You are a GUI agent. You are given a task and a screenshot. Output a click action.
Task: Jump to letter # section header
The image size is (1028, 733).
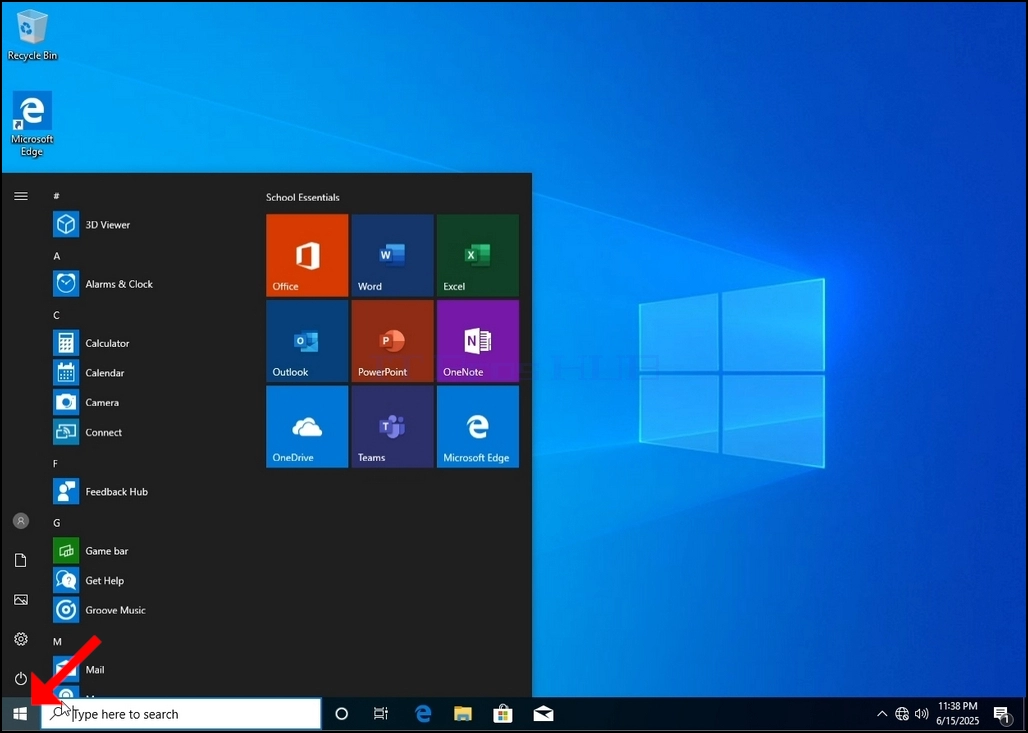click(x=56, y=196)
